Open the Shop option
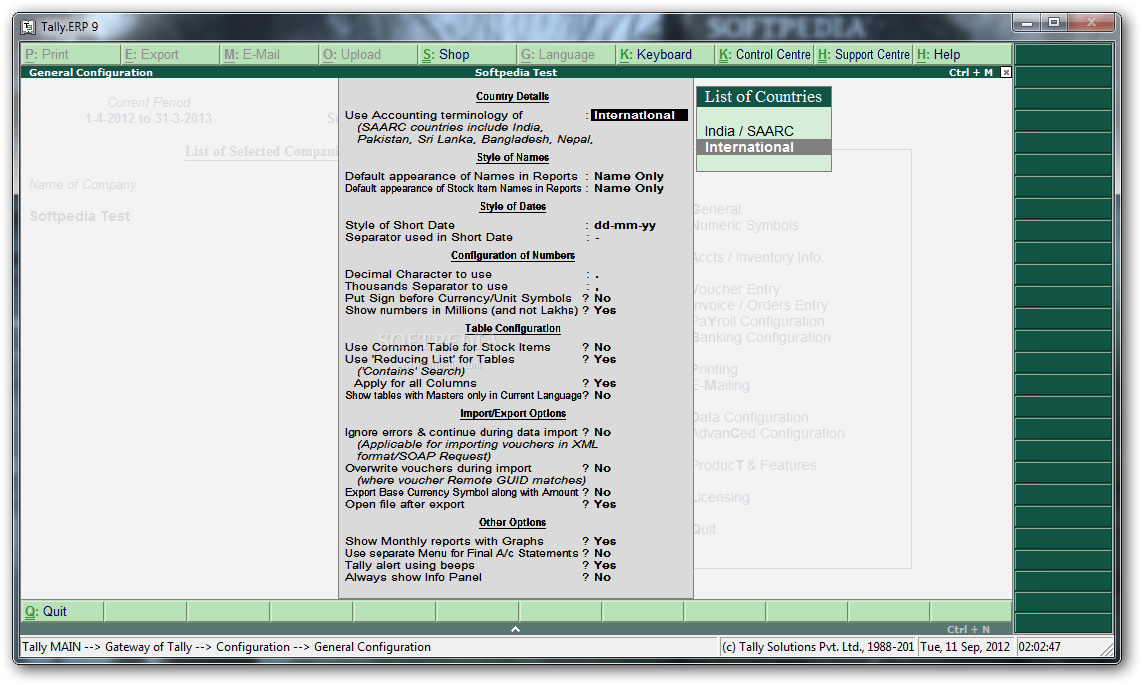1142x685 pixels. coord(468,55)
